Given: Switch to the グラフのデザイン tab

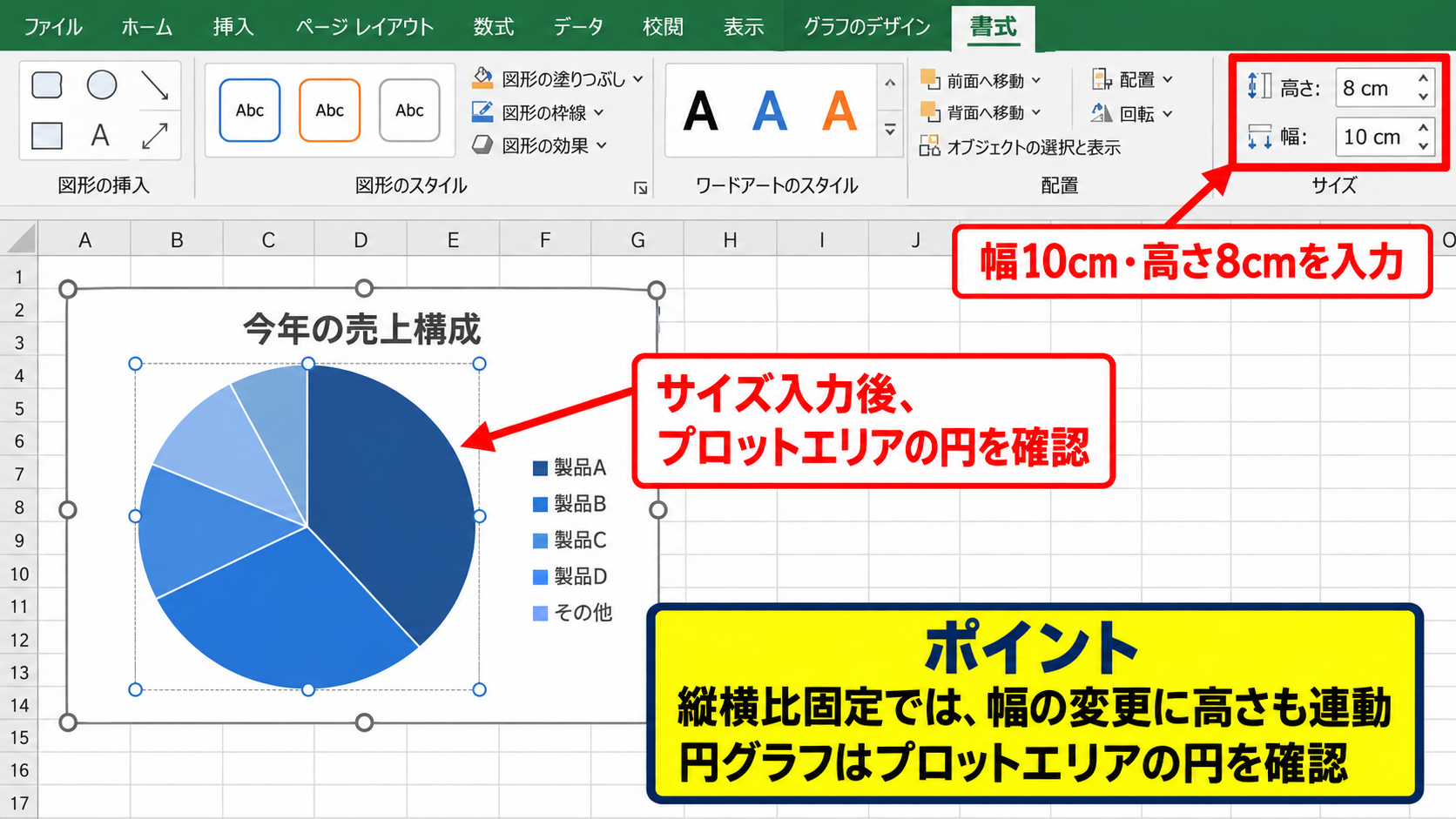Looking at the screenshot, I should coord(867,27).
